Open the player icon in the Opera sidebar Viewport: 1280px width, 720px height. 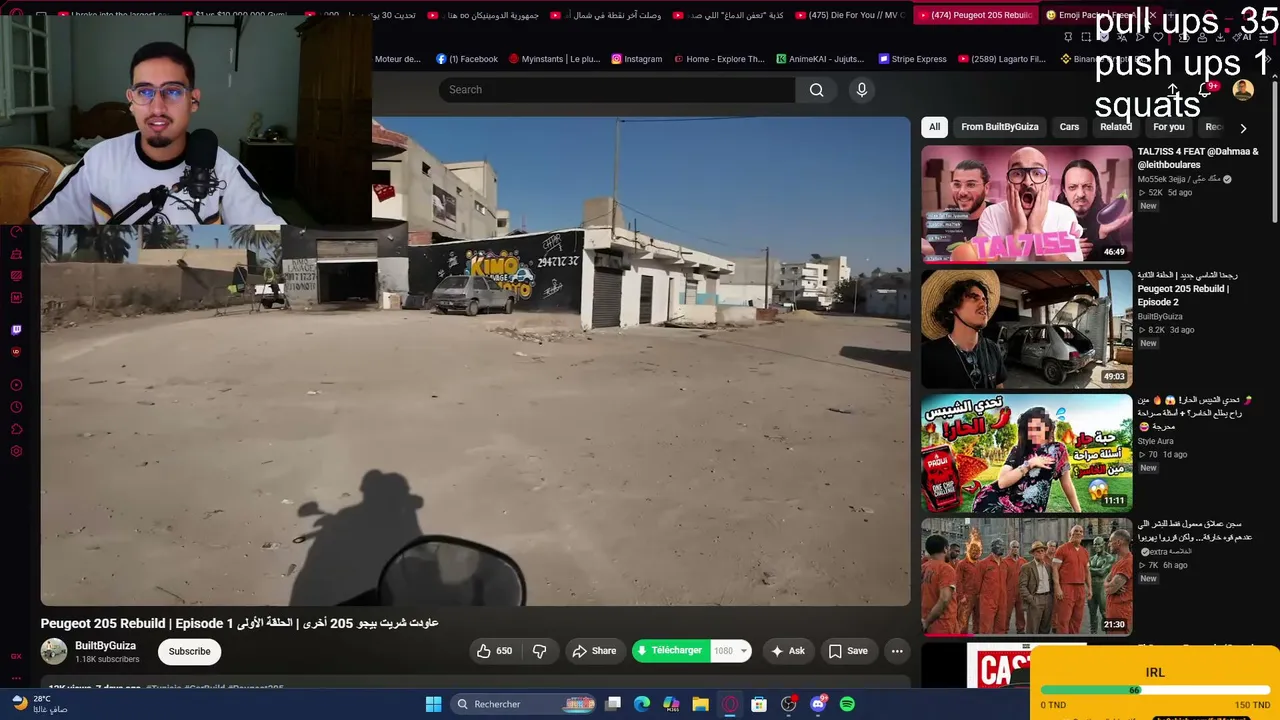pyautogui.click(x=16, y=385)
